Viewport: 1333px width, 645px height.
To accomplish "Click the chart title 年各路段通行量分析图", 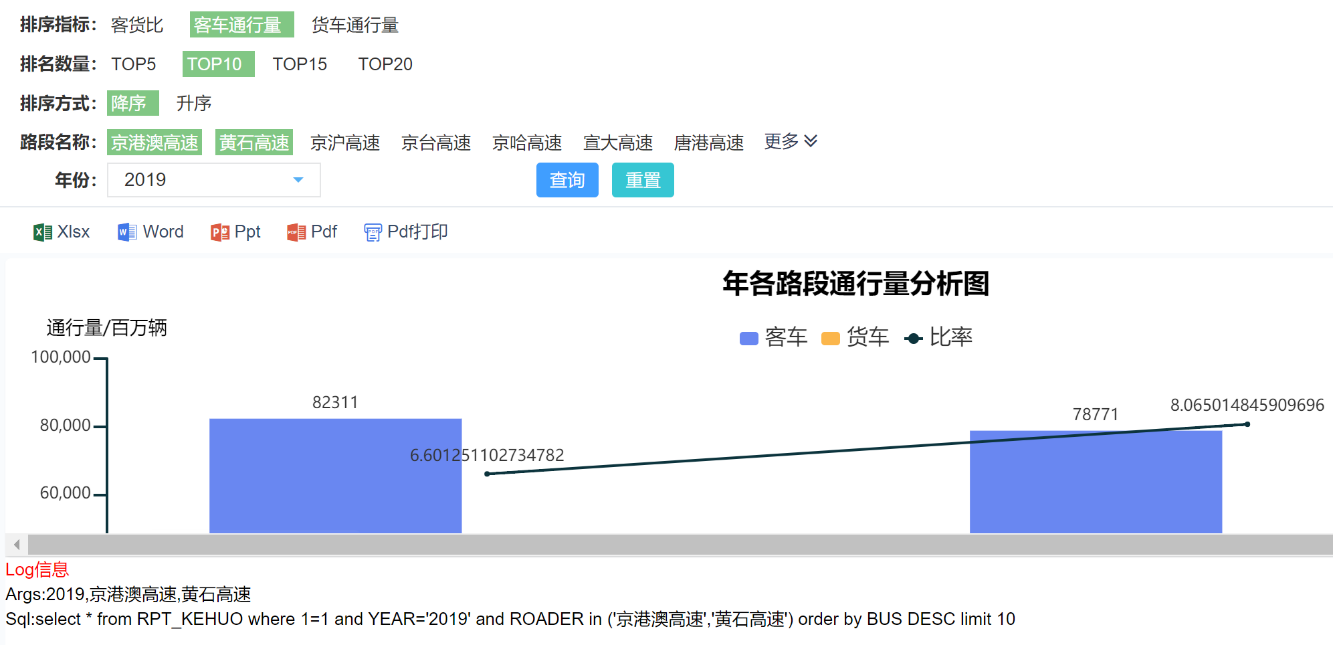I will tap(856, 284).
